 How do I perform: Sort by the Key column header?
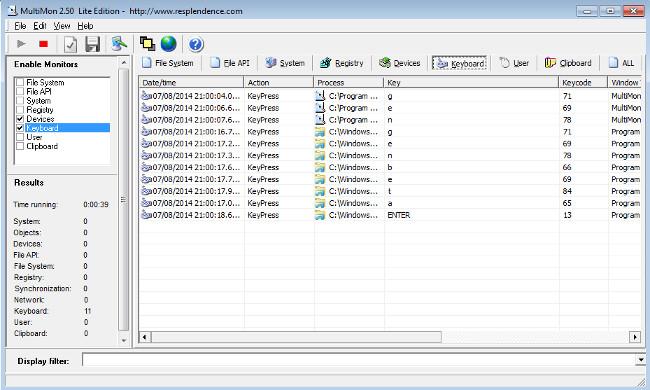(x=471, y=82)
